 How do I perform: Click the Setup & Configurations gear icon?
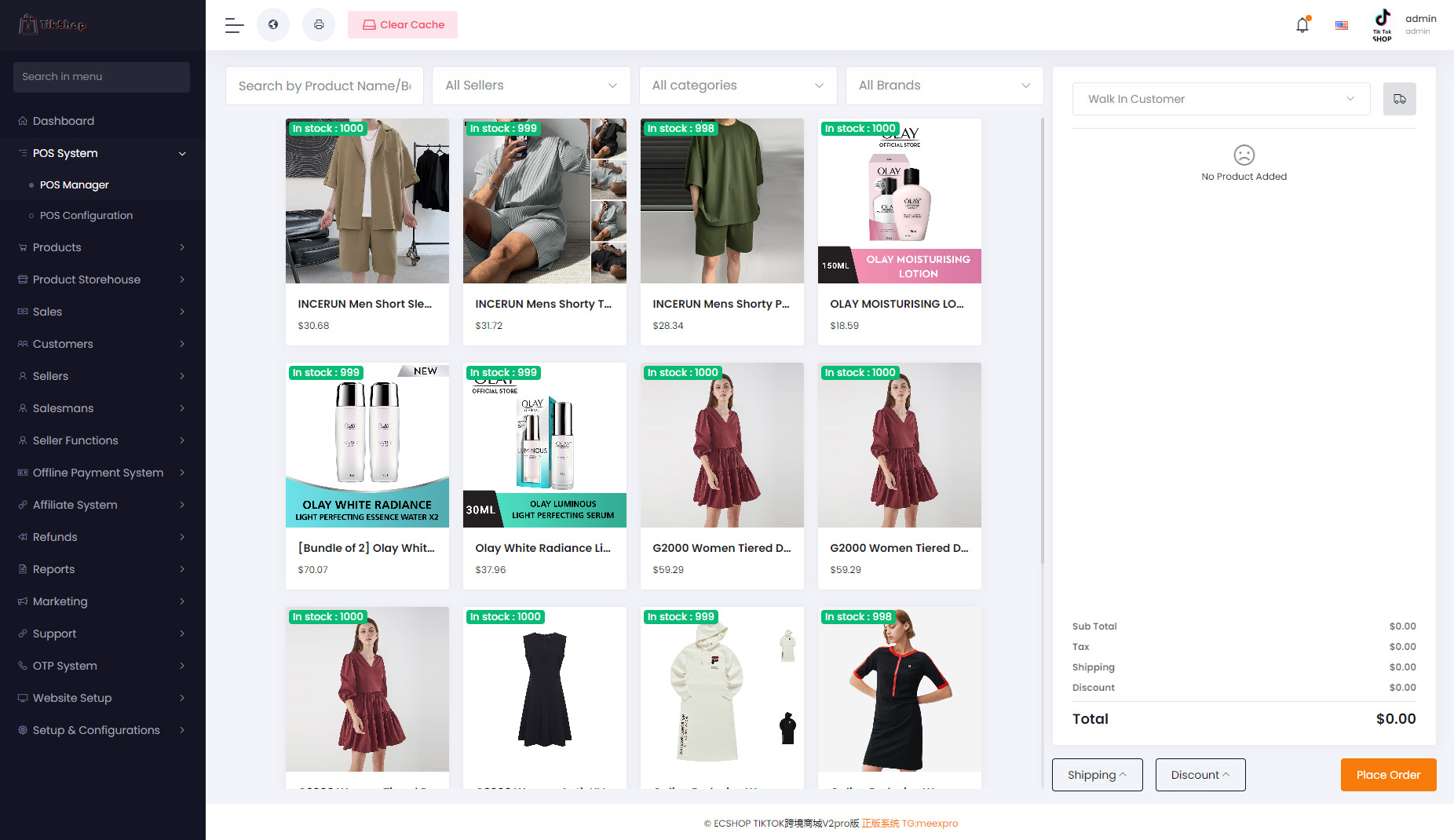[x=23, y=730]
